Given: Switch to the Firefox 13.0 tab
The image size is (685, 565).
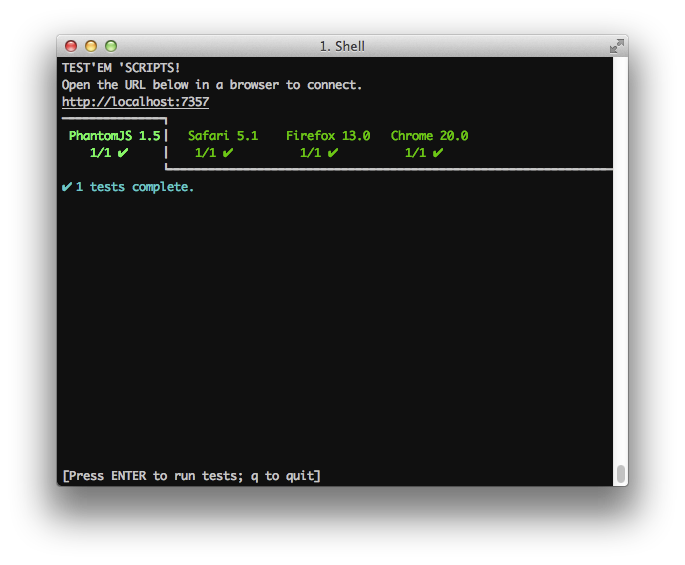Looking at the screenshot, I should tap(328, 136).
